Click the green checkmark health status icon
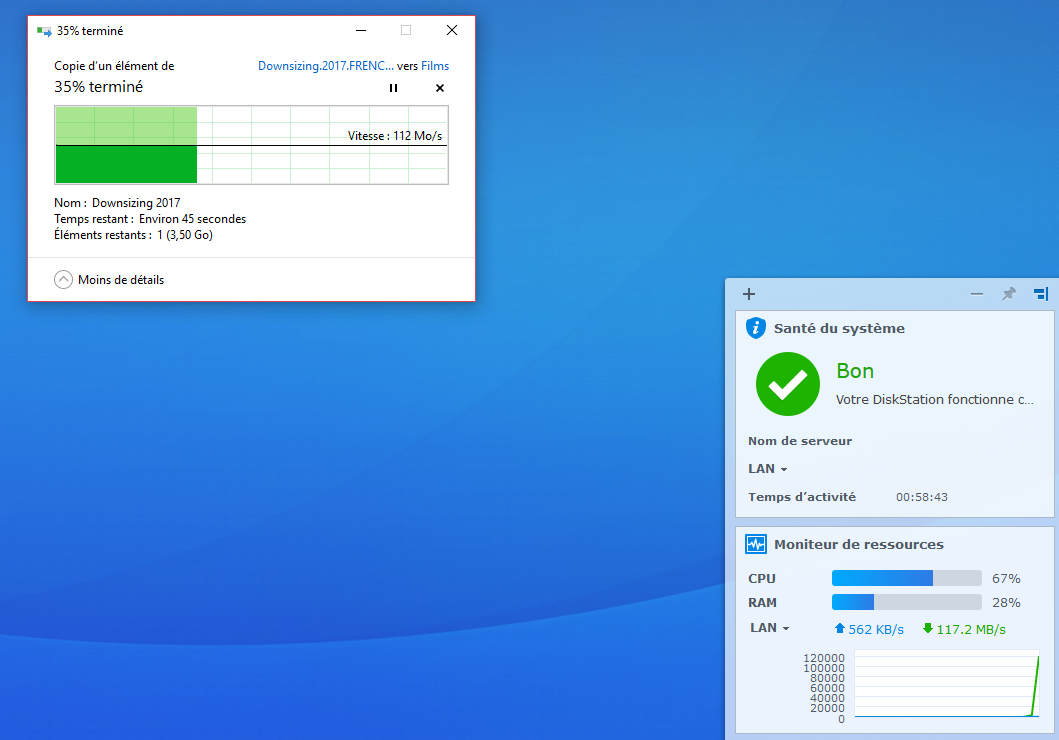 pos(787,384)
